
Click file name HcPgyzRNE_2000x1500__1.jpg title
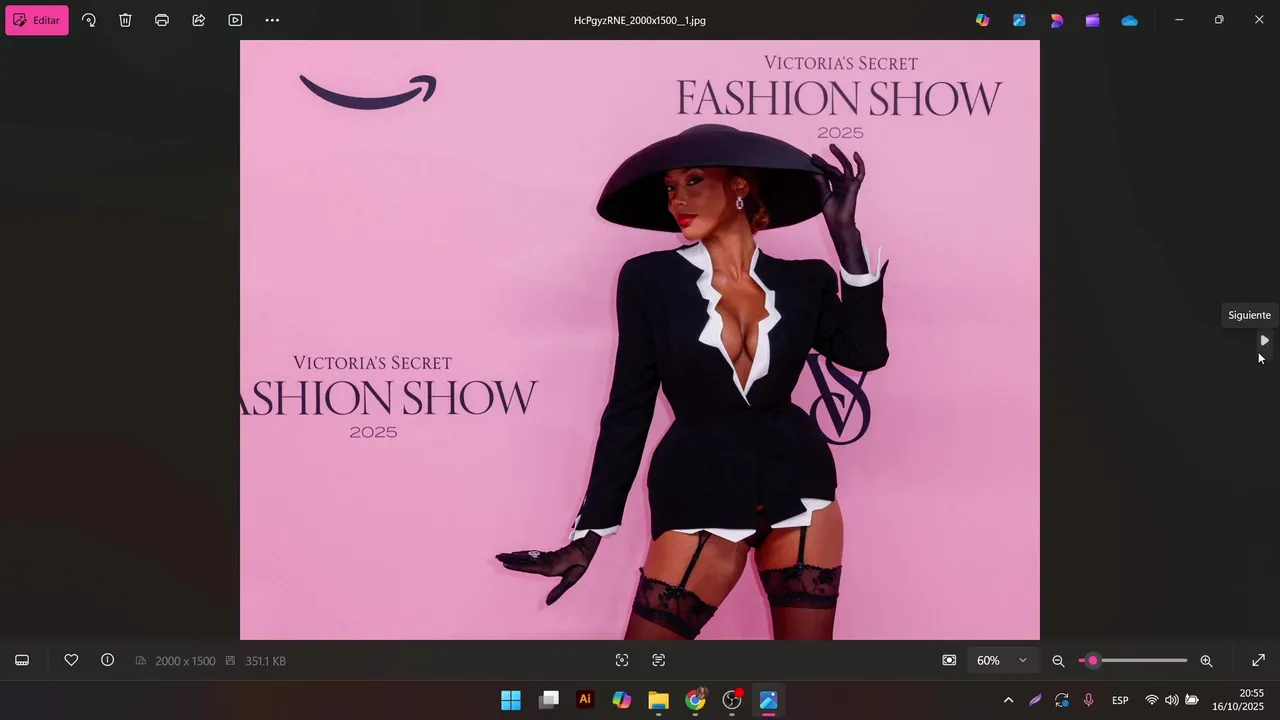tap(640, 20)
